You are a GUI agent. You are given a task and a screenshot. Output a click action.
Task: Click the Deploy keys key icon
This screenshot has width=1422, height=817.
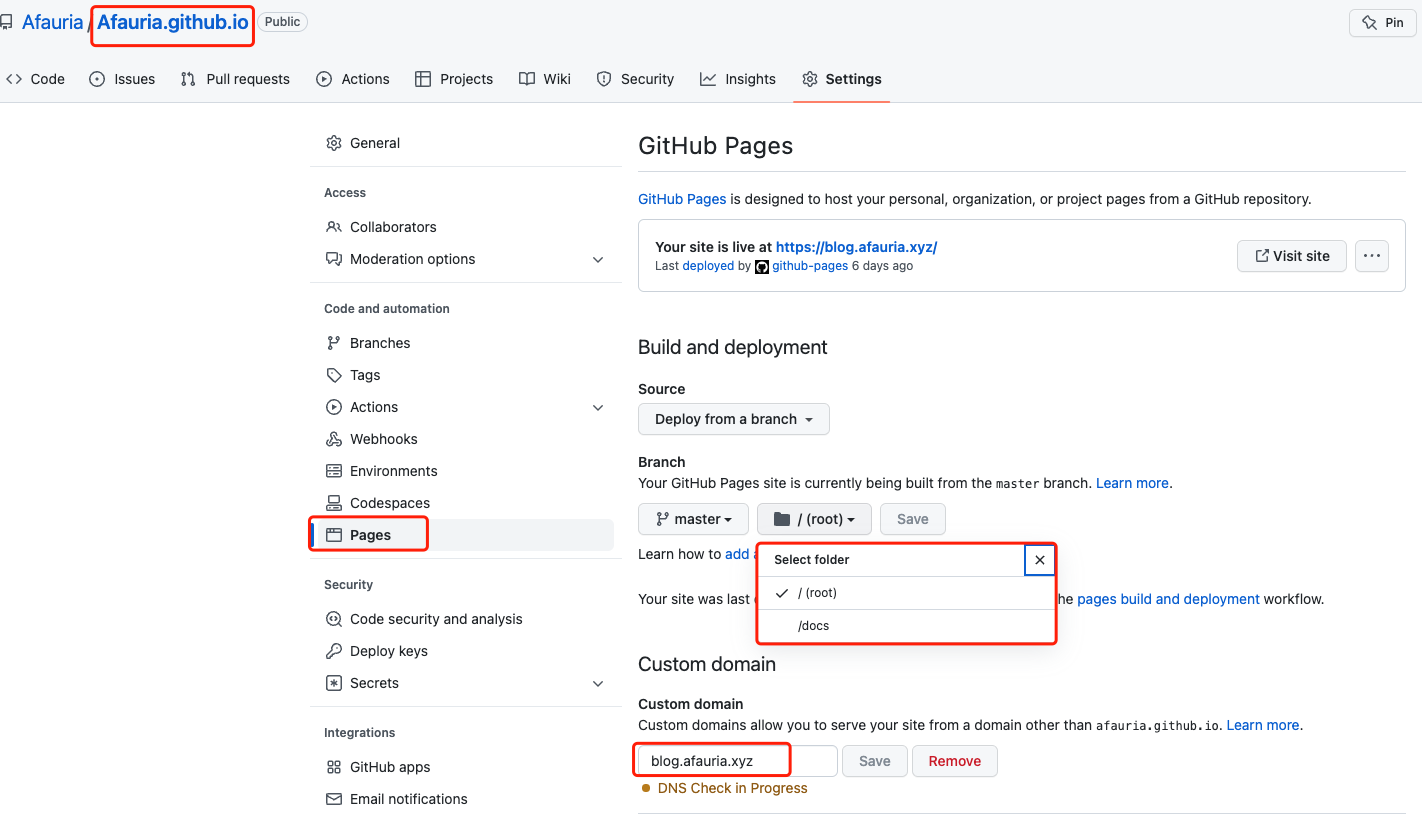[334, 651]
